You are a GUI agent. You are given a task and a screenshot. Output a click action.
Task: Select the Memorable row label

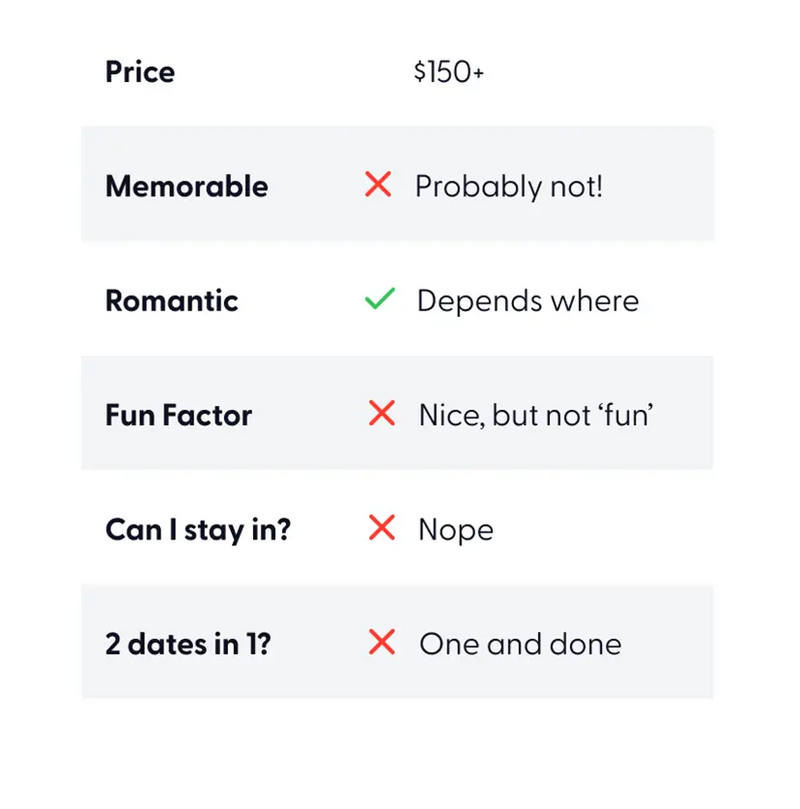[187, 186]
